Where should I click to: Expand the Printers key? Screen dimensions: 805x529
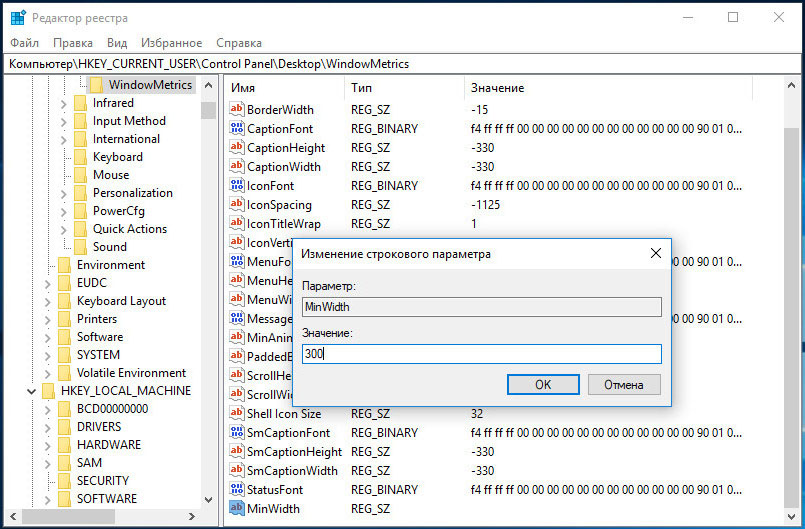[47, 319]
